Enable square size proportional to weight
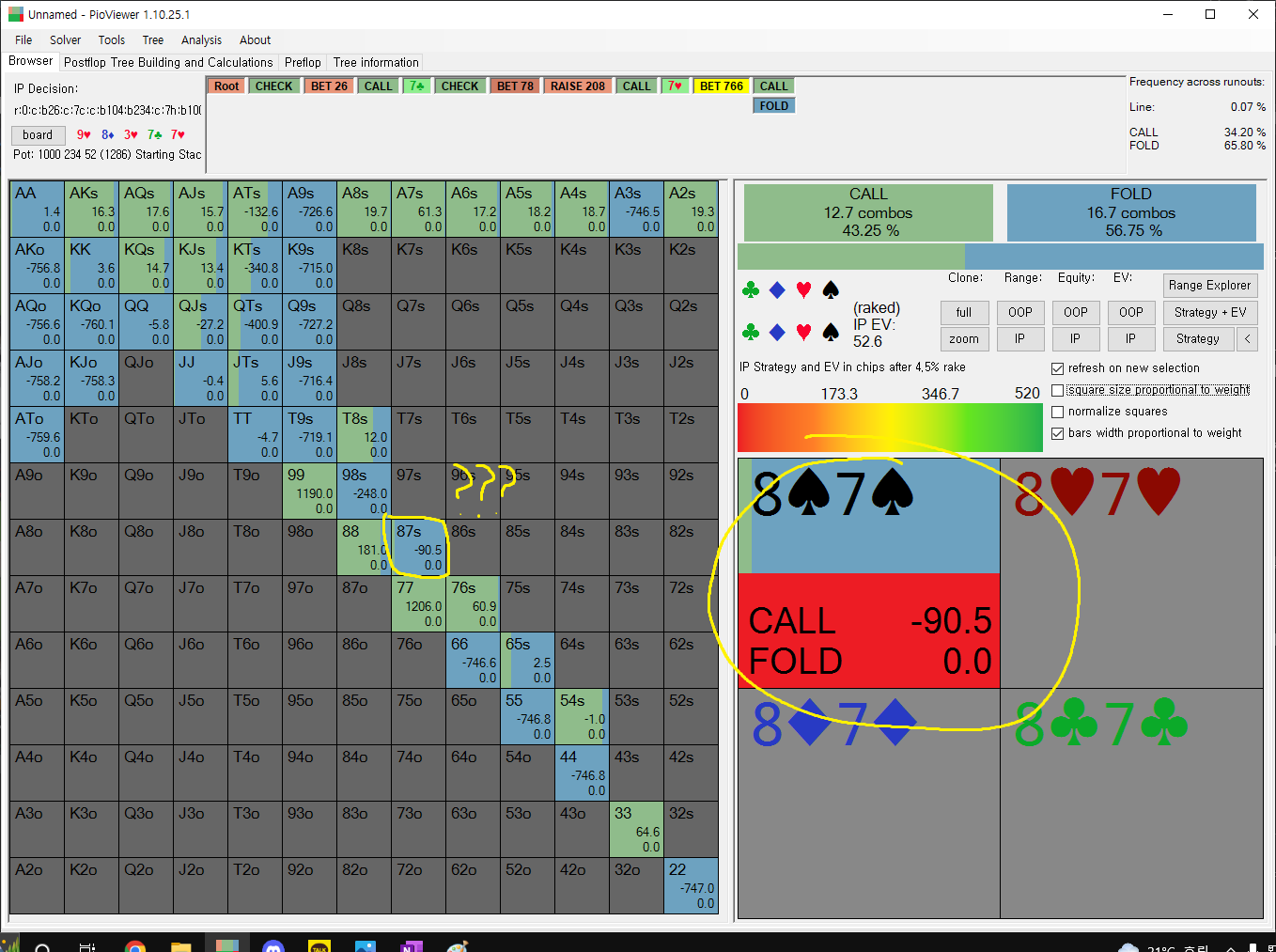 (x=1058, y=390)
